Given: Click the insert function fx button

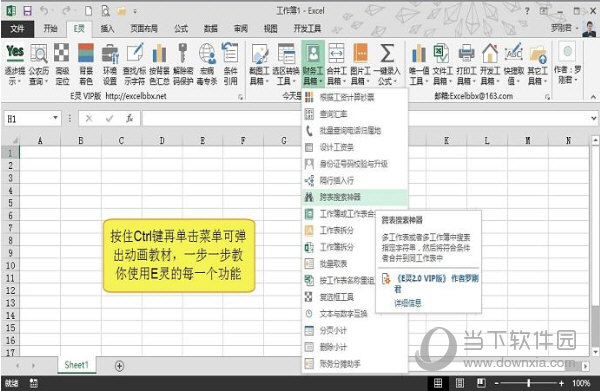Looking at the screenshot, I should click(130, 119).
